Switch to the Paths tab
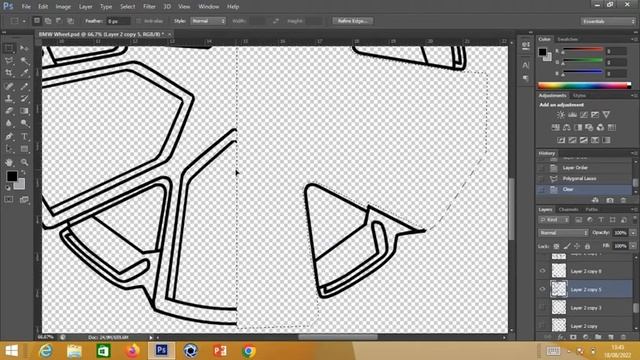This screenshot has height=360, width=640. 591,209
